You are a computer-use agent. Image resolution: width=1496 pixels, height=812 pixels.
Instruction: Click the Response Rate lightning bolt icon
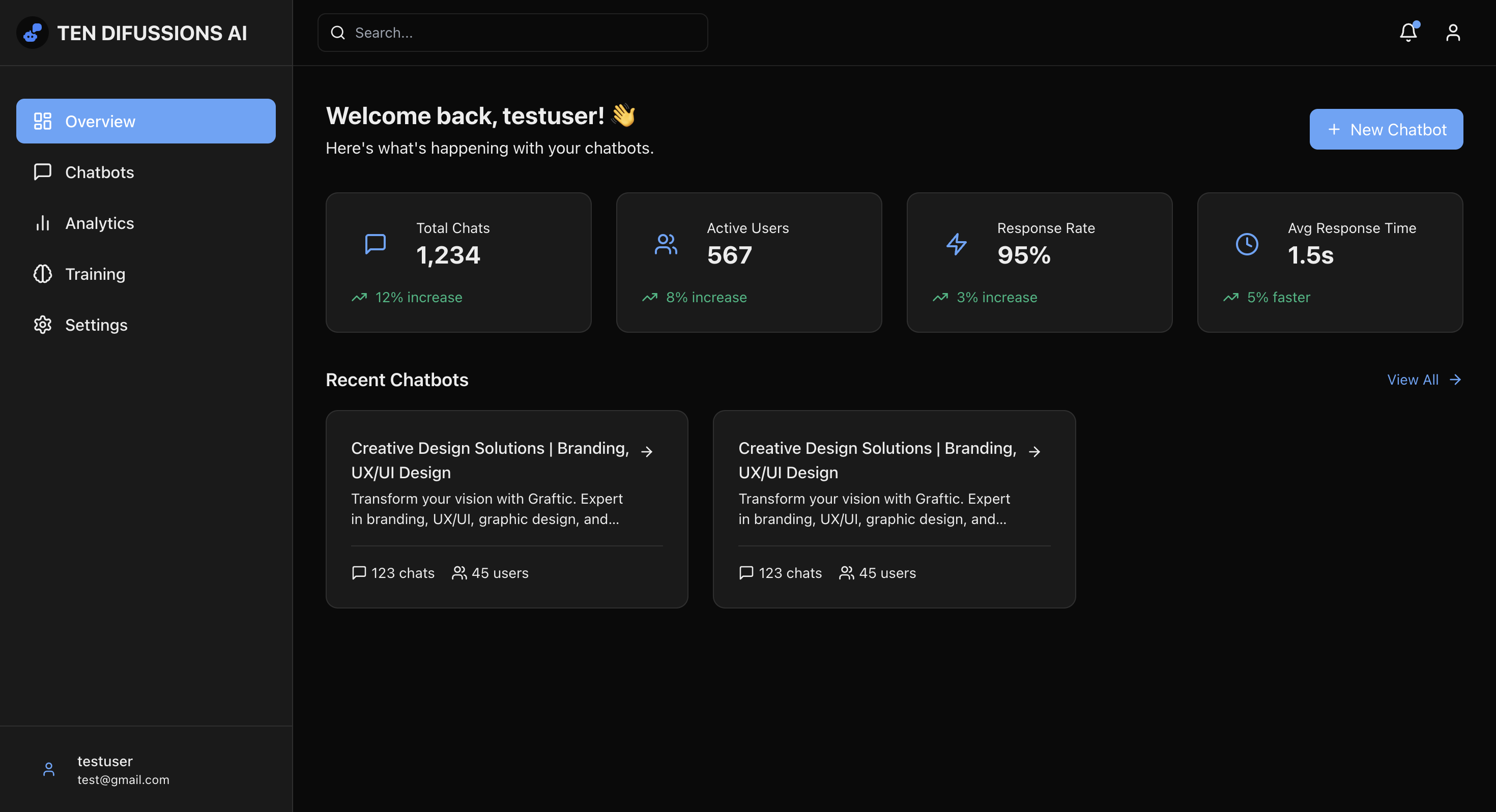point(956,244)
